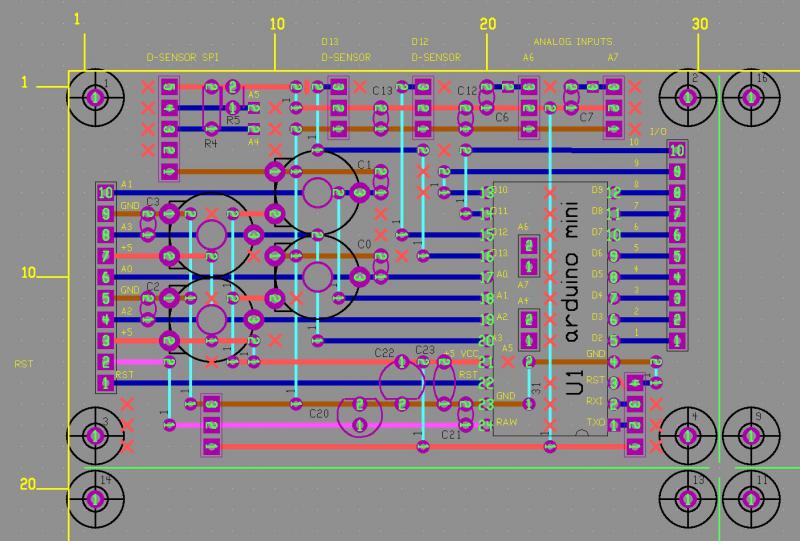The width and height of the screenshot is (800, 541).
Task: Select left header pad 6 labeled A0
Action: (x=106, y=277)
